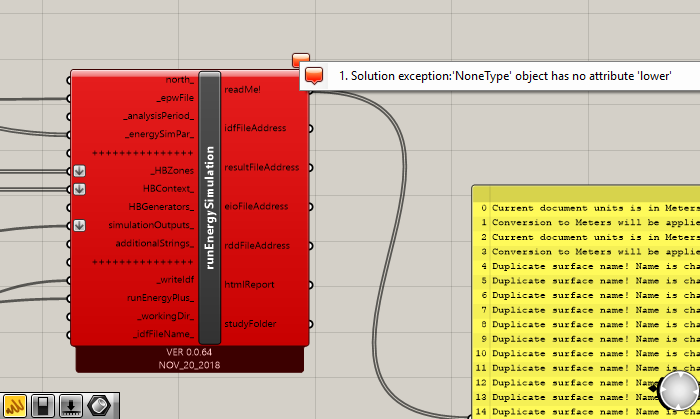Click the Solution exception error message
This screenshot has width=700, height=419.
504,76
